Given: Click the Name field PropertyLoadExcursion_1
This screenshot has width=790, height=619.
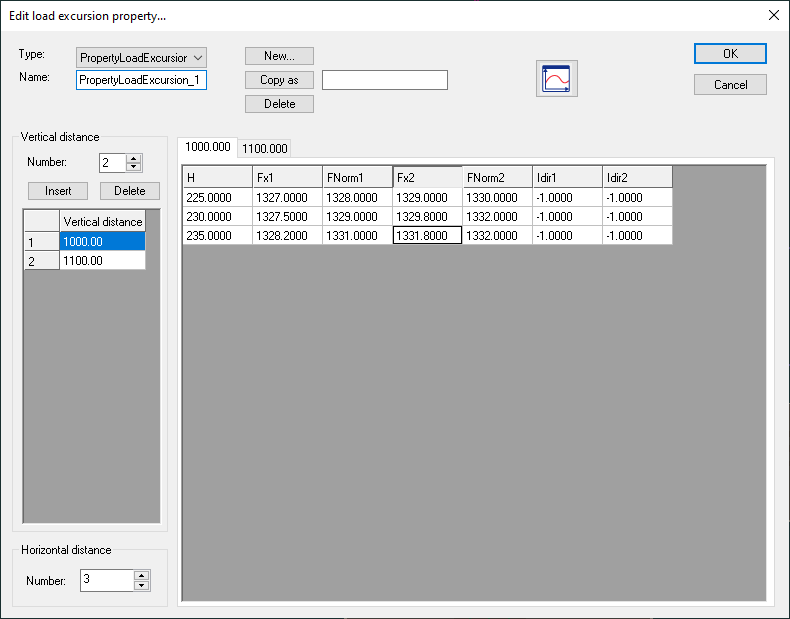Looking at the screenshot, I should pyautogui.click(x=141, y=80).
